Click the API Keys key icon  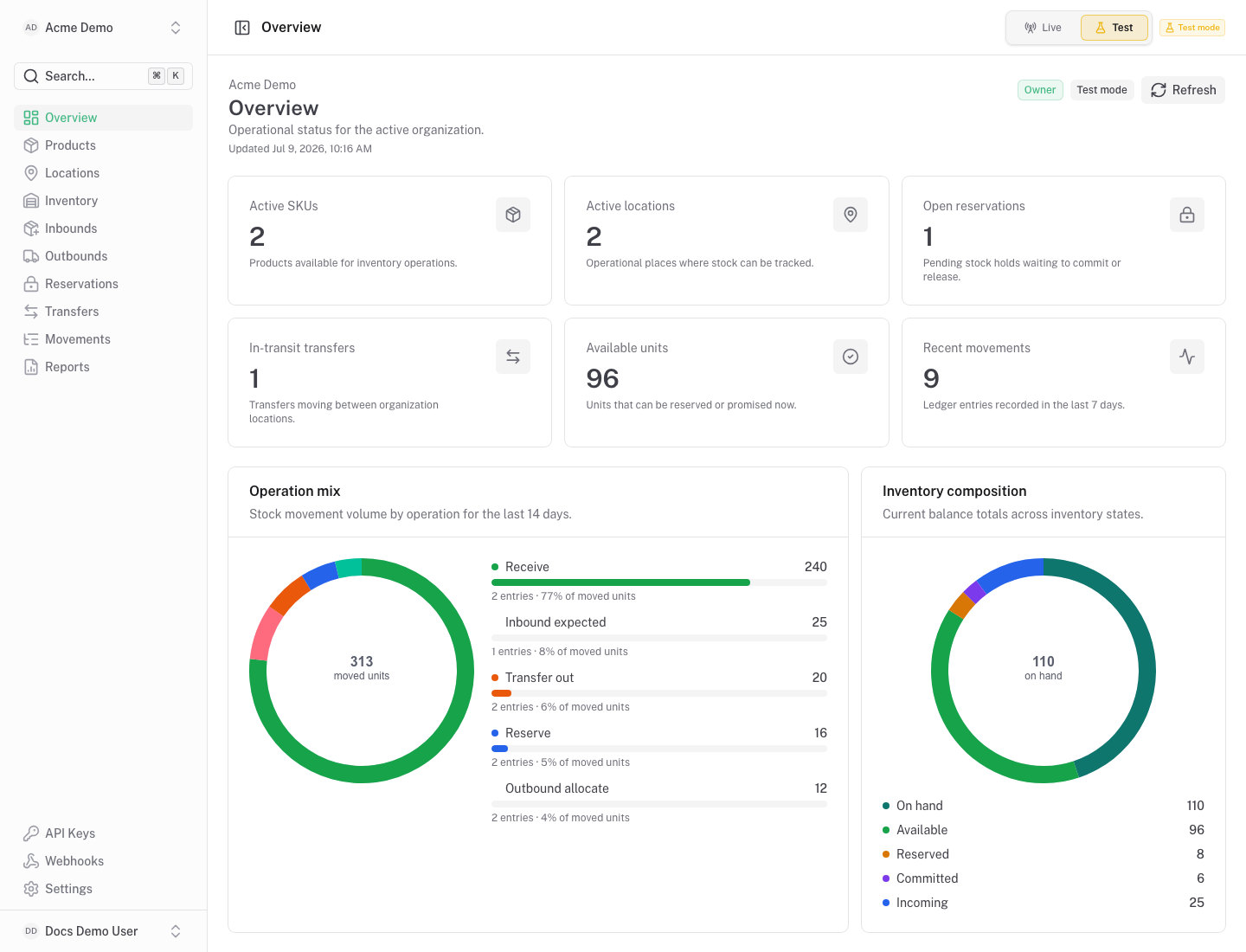pyautogui.click(x=31, y=833)
